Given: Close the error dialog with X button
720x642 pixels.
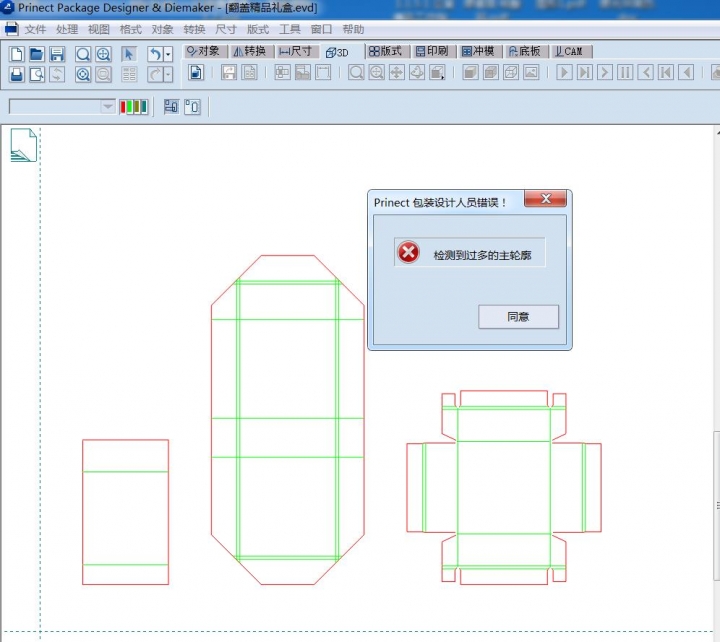Looking at the screenshot, I should click(x=546, y=200).
